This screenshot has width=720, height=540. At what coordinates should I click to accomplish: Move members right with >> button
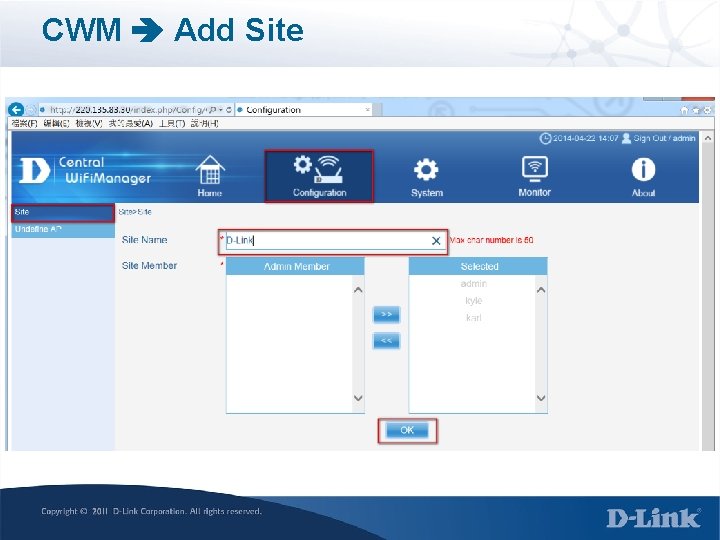[x=386, y=315]
